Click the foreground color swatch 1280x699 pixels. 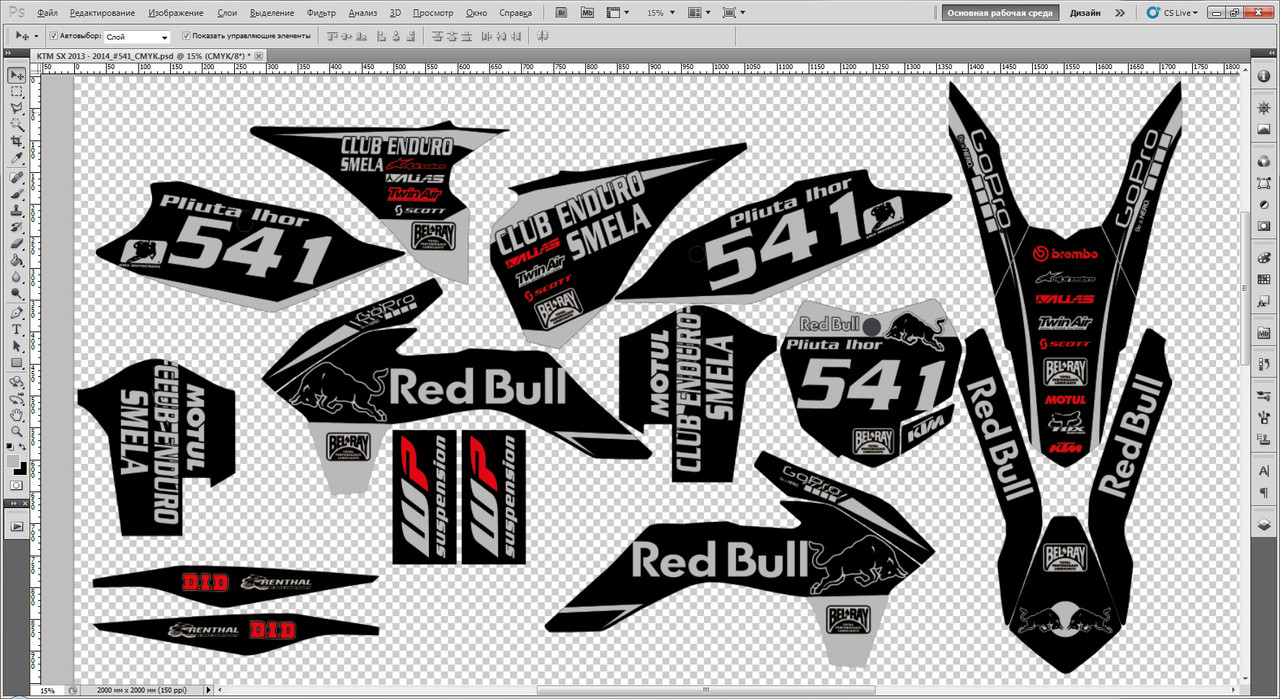[x=14, y=461]
